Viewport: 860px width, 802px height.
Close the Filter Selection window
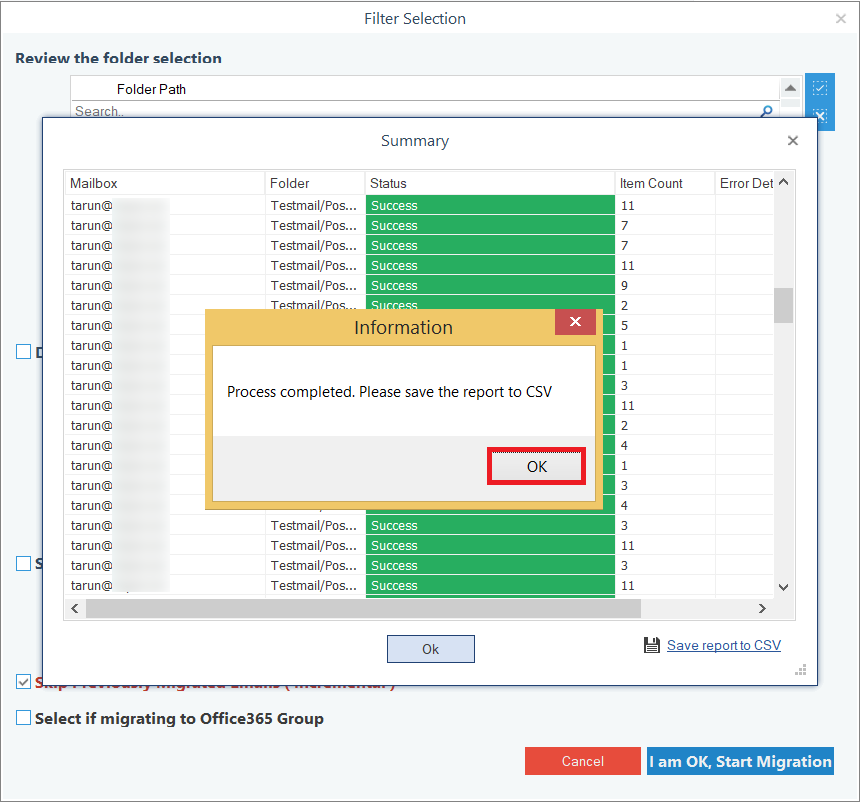click(x=840, y=19)
